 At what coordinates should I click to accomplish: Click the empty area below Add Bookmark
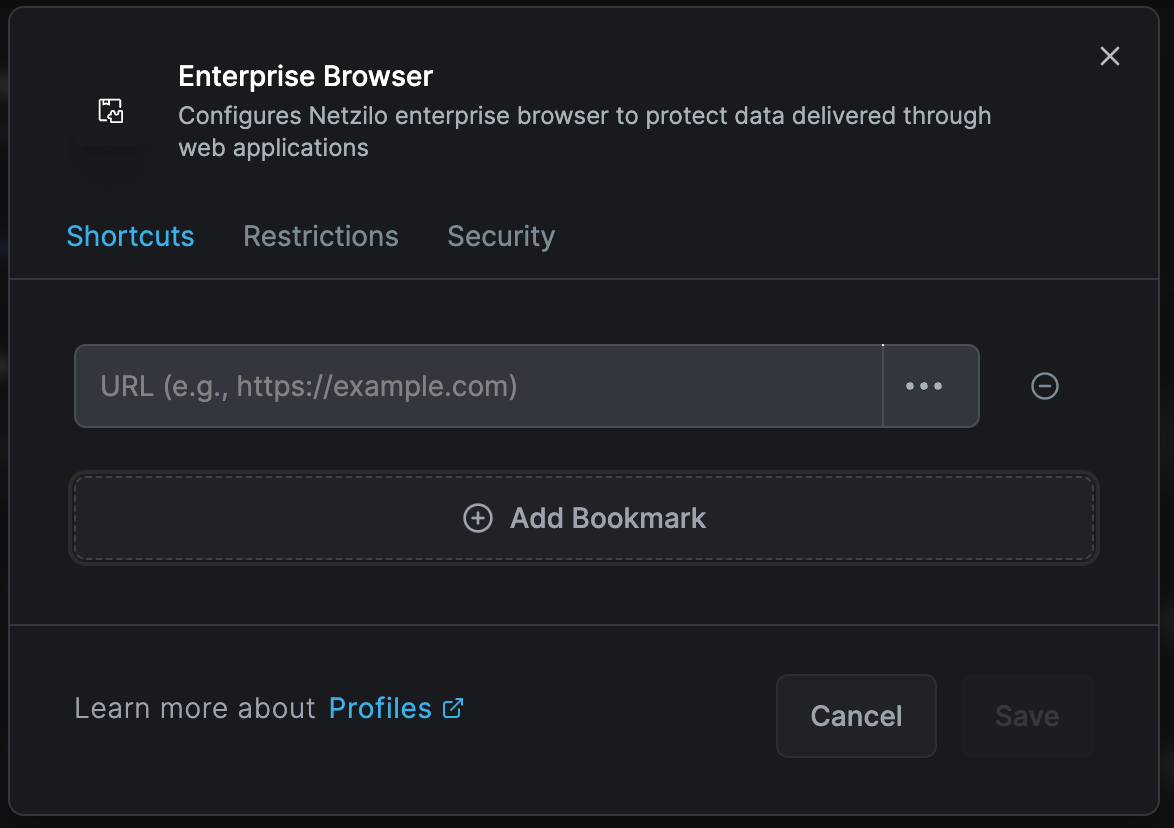coord(584,594)
